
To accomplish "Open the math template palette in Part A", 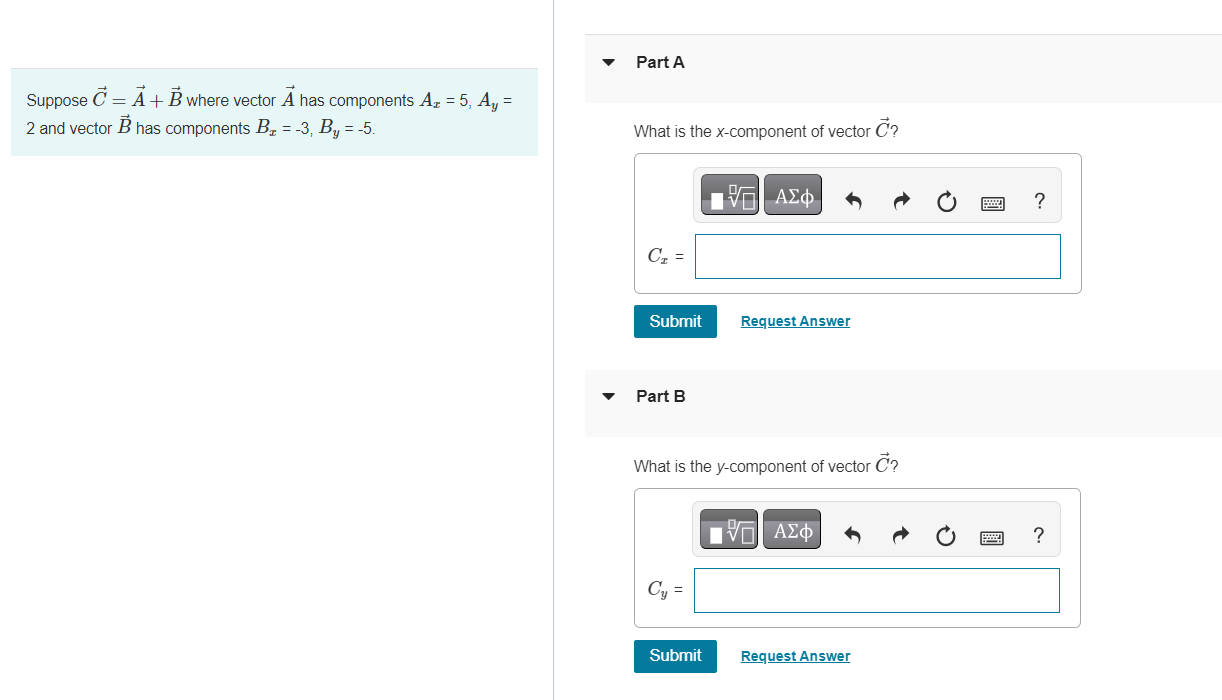I will click(x=729, y=194).
